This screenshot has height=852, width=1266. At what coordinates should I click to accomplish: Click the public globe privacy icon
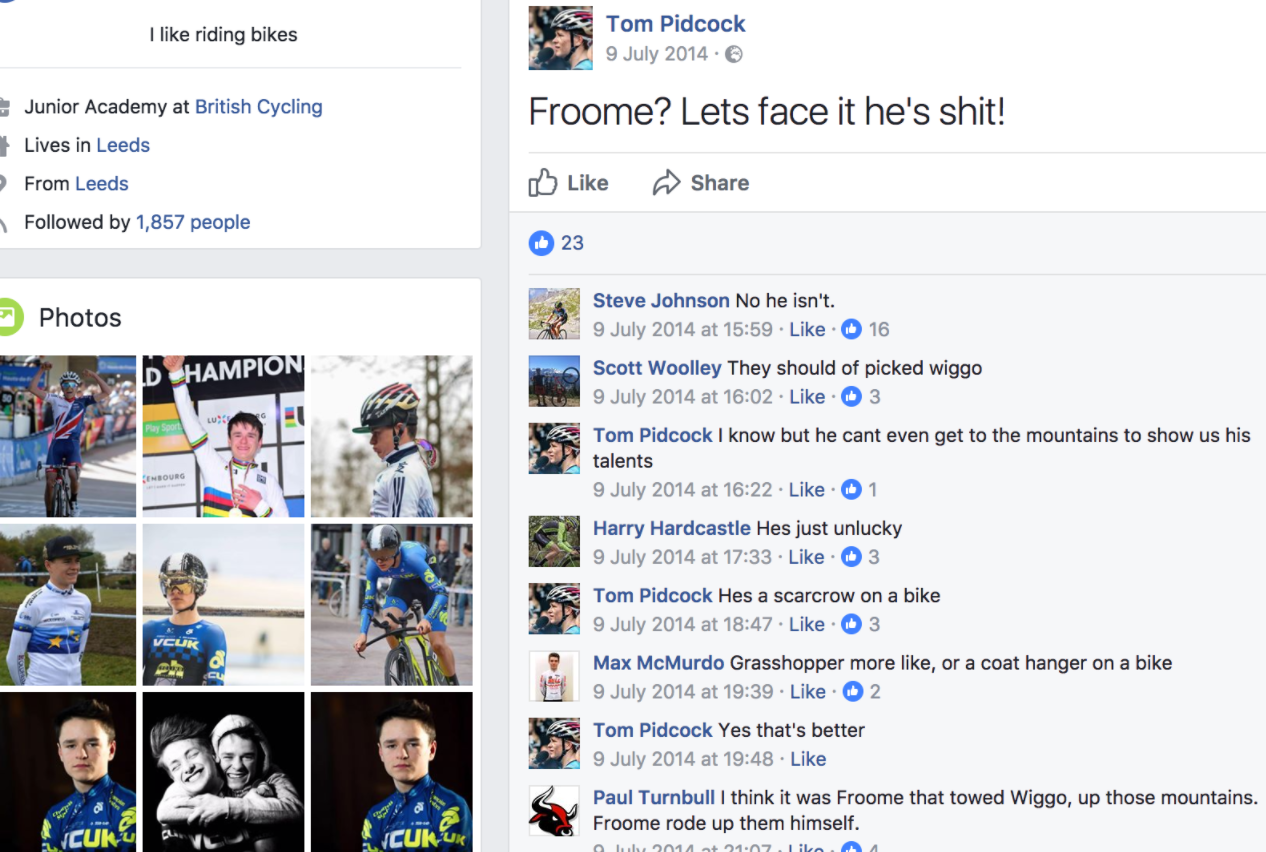pyautogui.click(x=734, y=54)
